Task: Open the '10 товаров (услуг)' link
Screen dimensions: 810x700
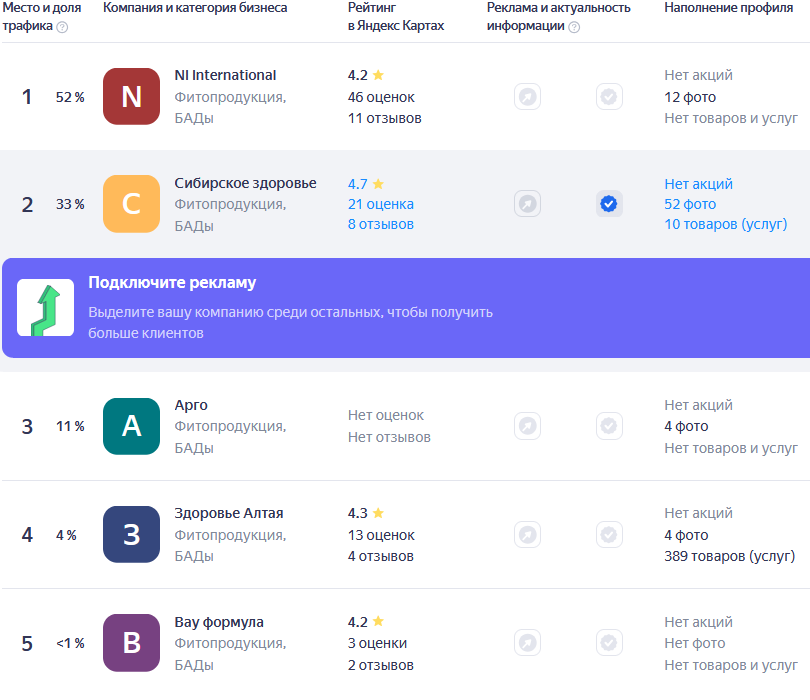Action: click(726, 224)
